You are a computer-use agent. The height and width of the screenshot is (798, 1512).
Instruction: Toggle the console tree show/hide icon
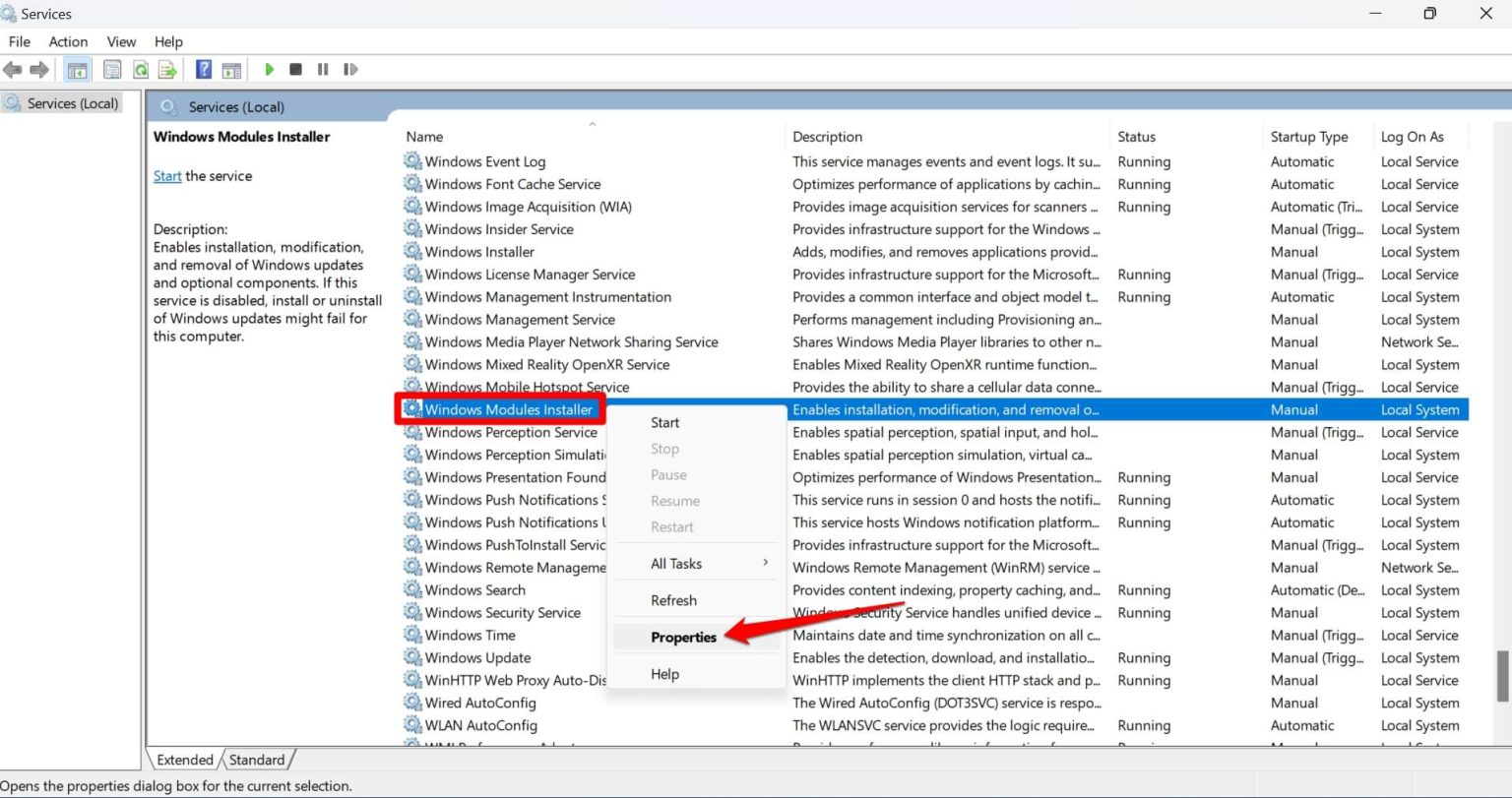coord(77,69)
